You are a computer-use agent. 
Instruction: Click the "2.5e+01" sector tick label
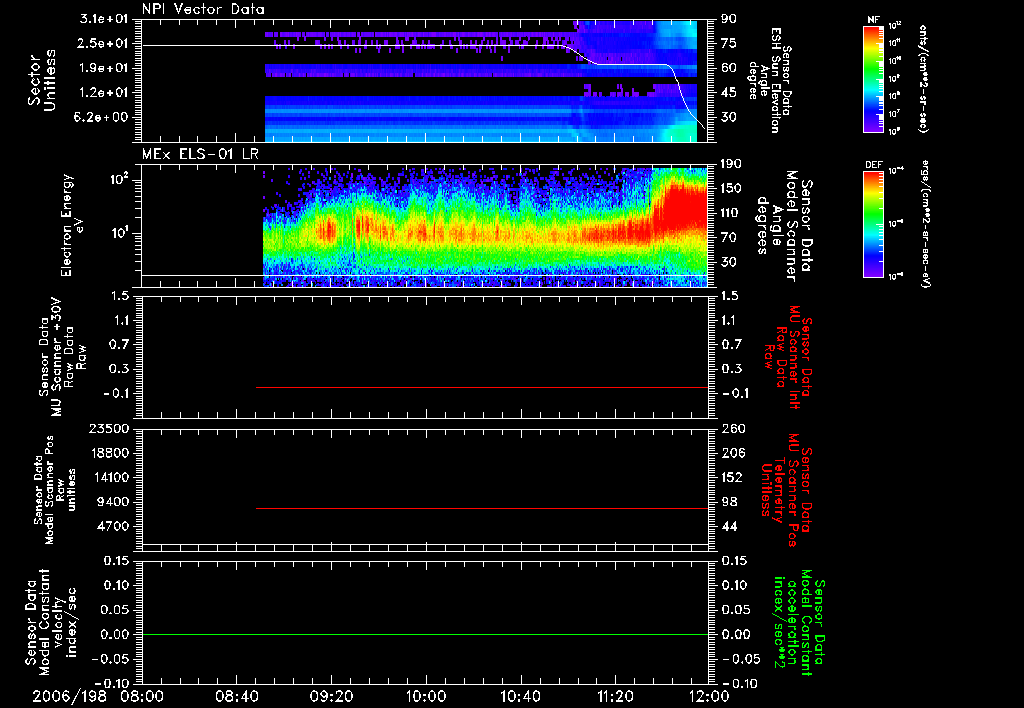(x=104, y=43)
